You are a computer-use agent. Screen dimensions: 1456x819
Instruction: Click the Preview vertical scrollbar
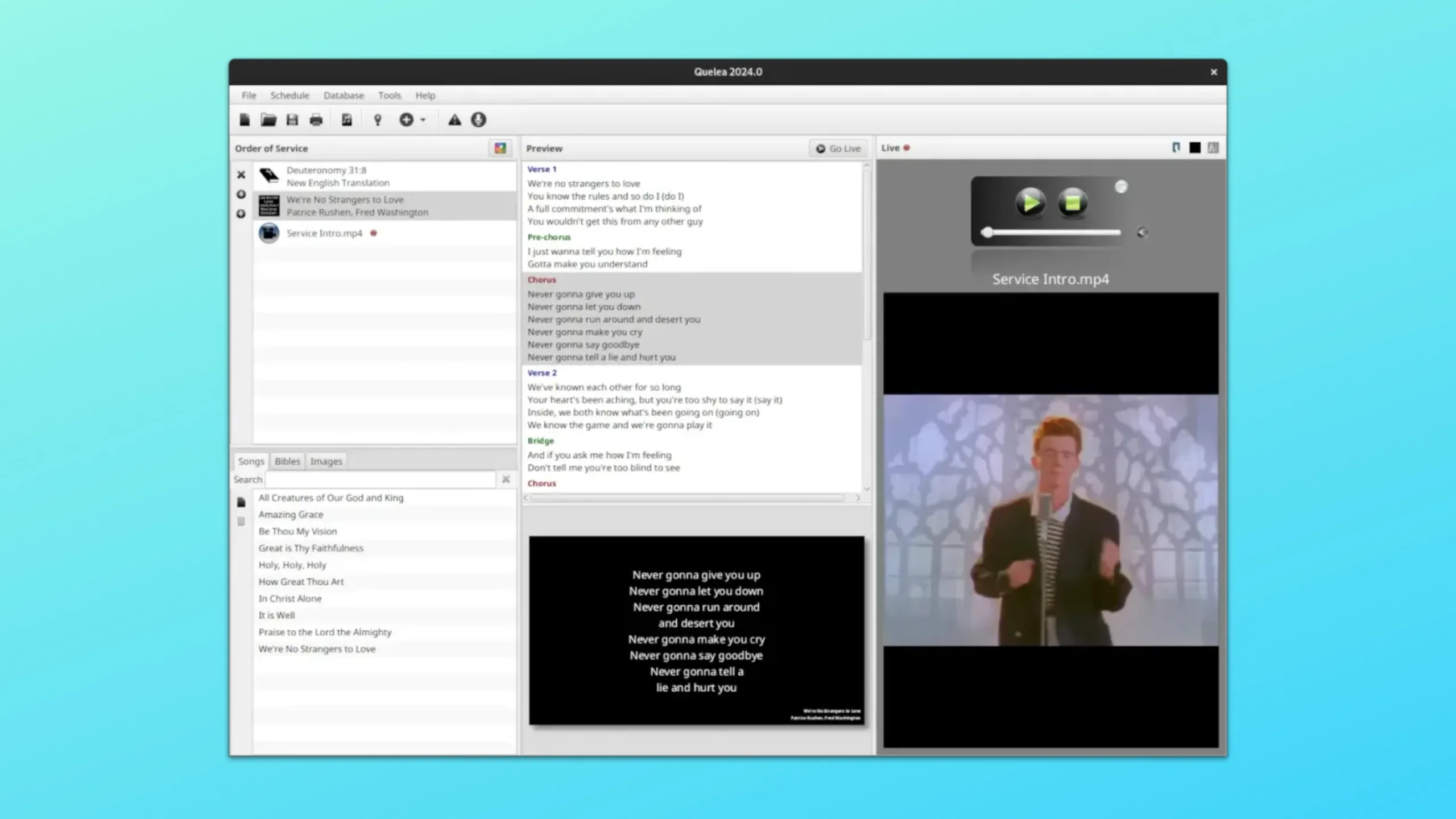867,255
